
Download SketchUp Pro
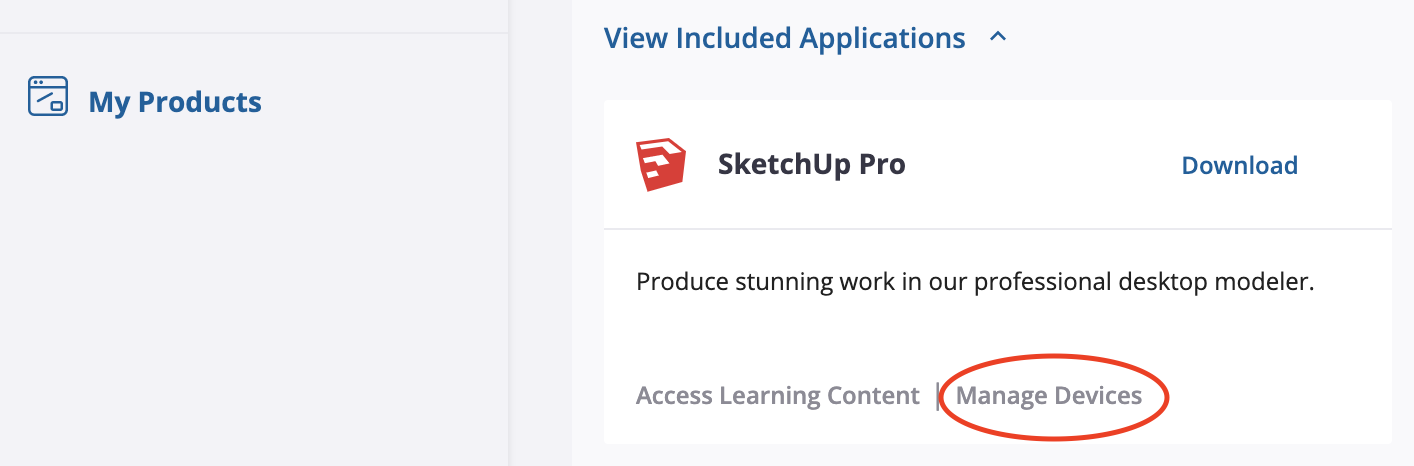point(1240,165)
